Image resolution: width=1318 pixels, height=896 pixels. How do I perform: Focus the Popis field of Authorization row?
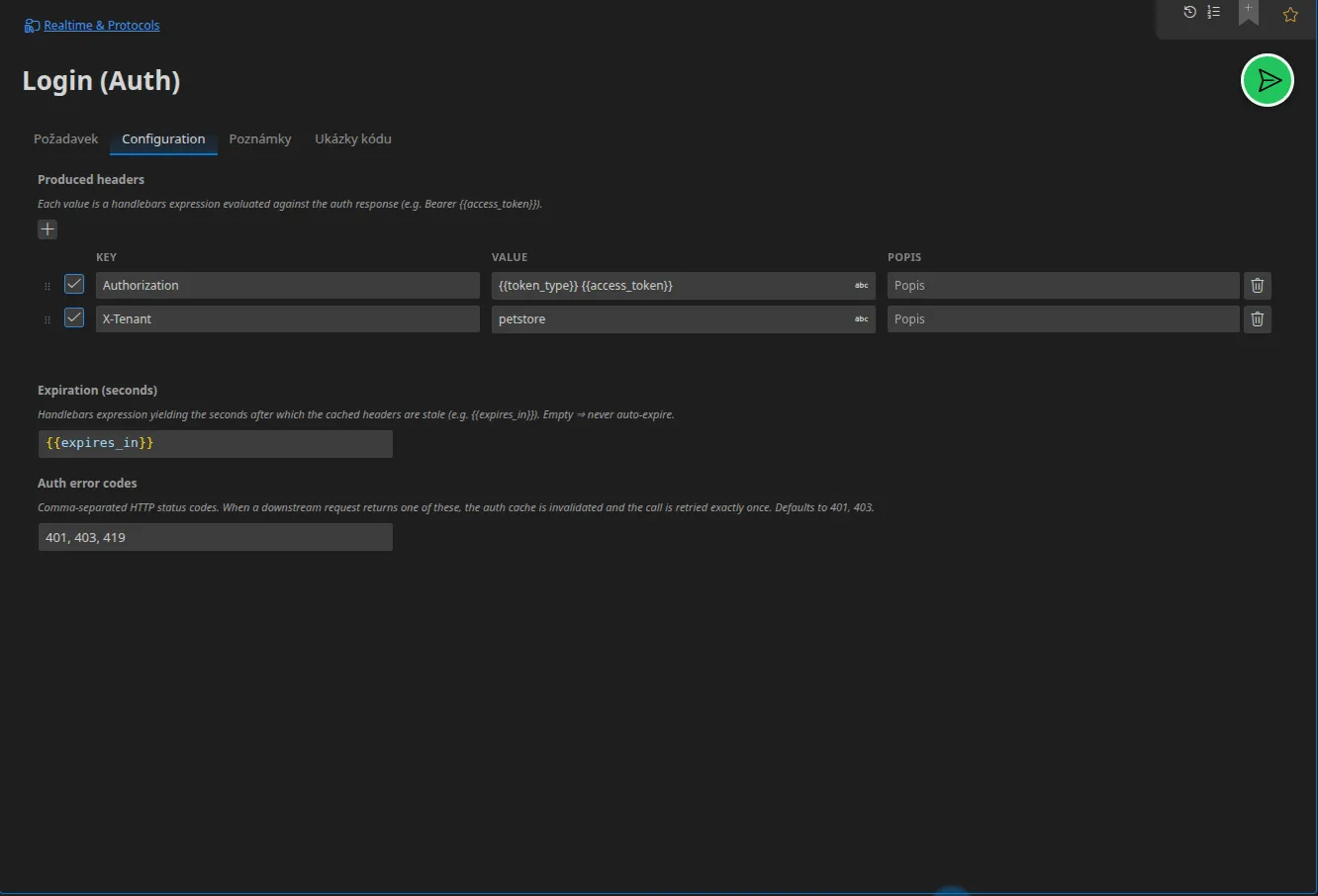pyautogui.click(x=1064, y=286)
